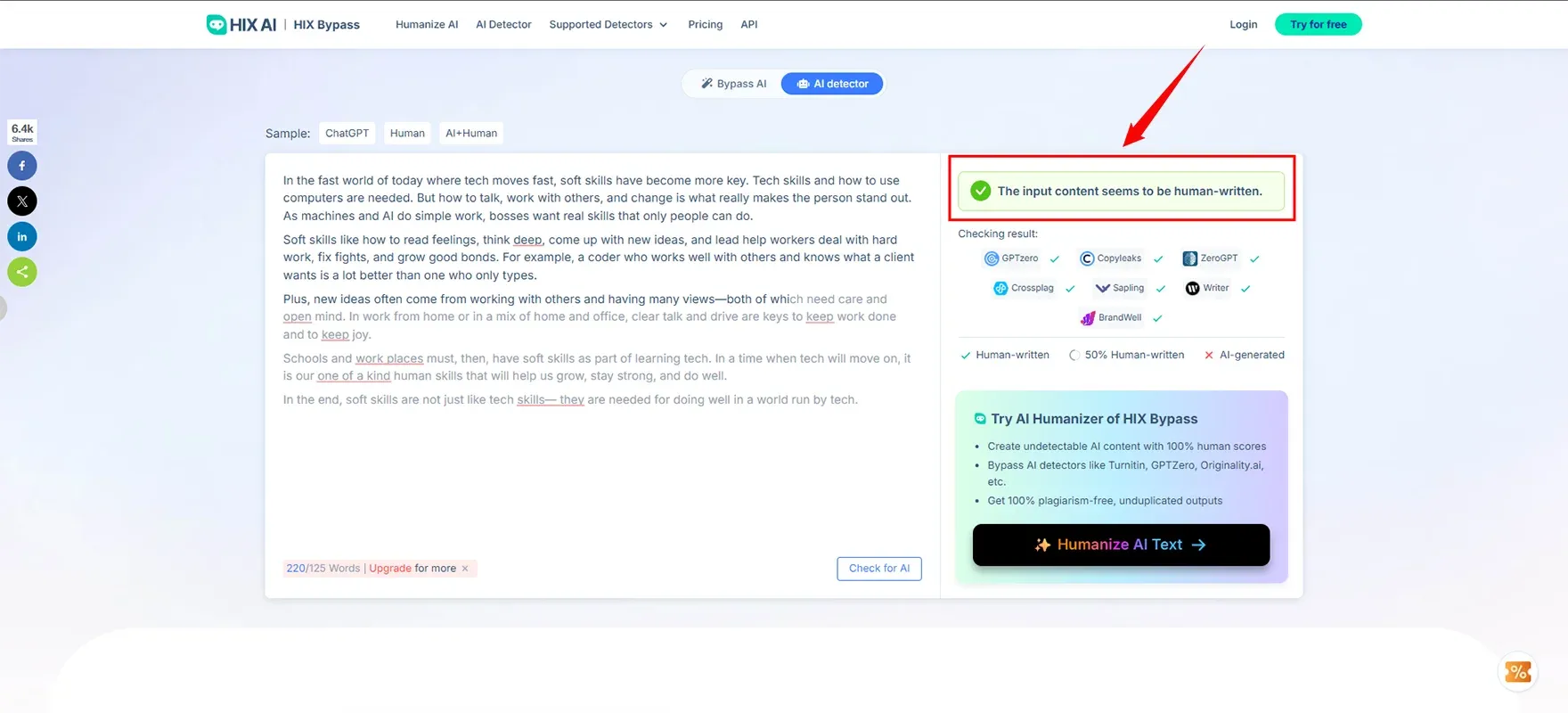Click the underlined phrase 'one of a kind'
Image resolution: width=1568 pixels, height=713 pixels.
coord(354,376)
